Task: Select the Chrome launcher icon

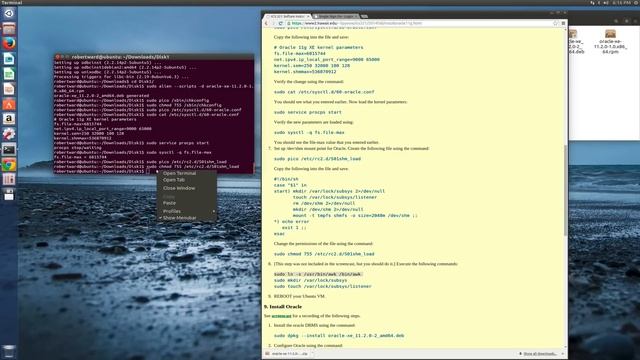Action: point(9,164)
